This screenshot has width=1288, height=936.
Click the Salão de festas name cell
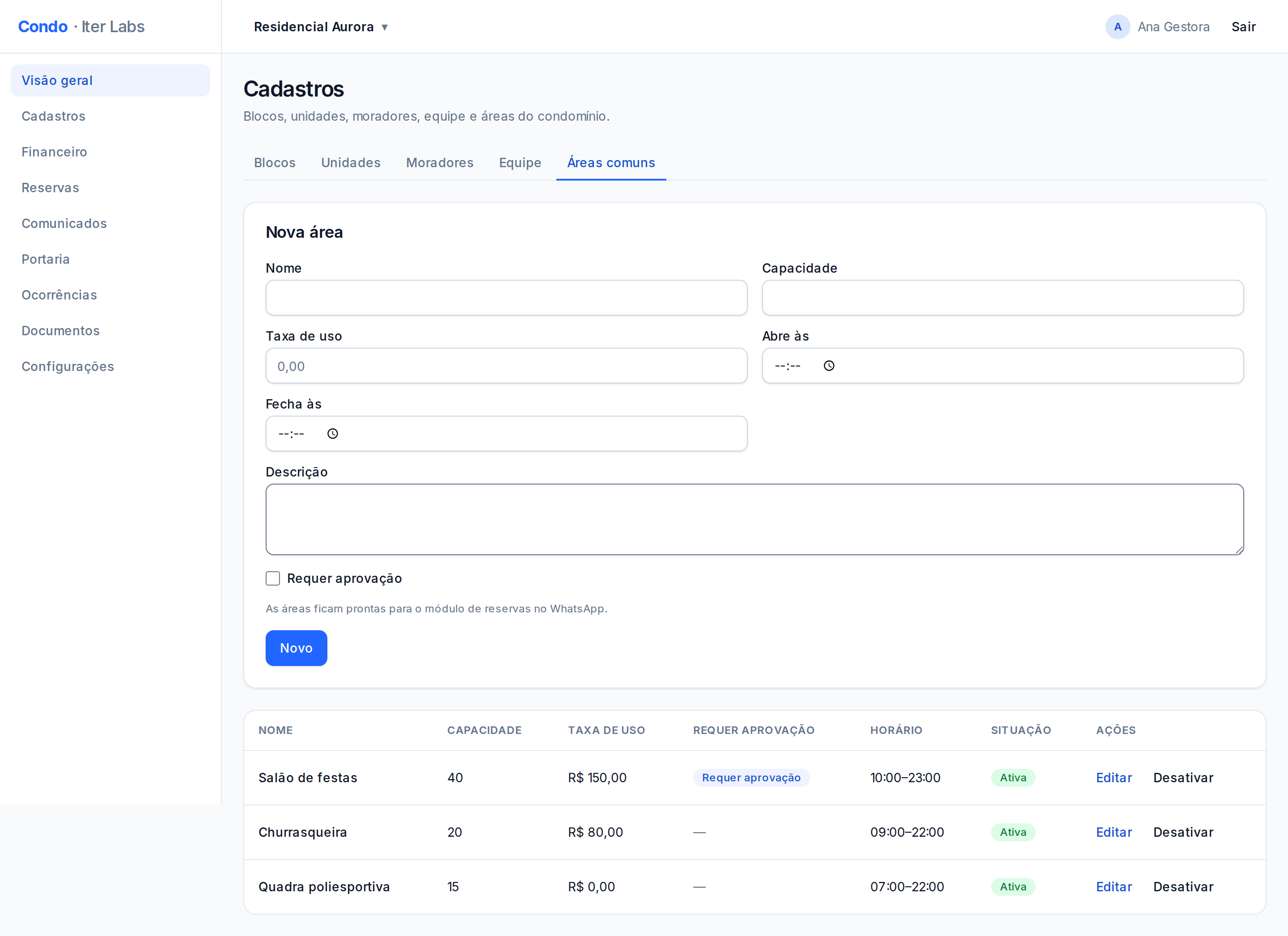tap(308, 778)
